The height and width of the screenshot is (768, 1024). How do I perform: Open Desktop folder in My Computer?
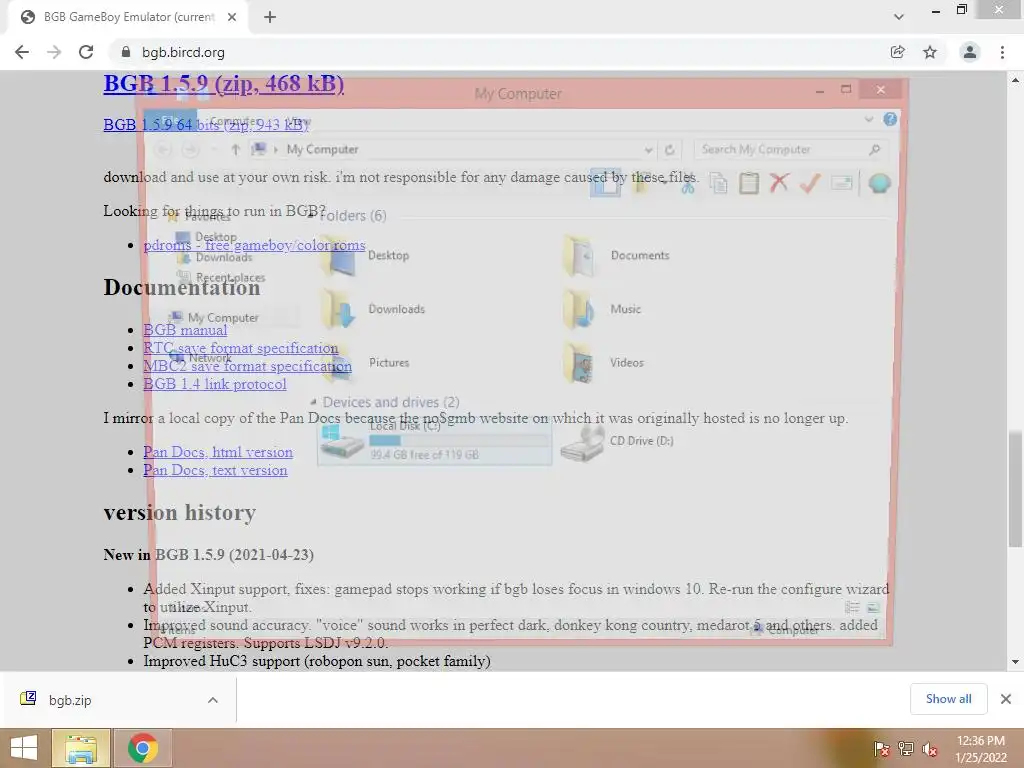366,255
